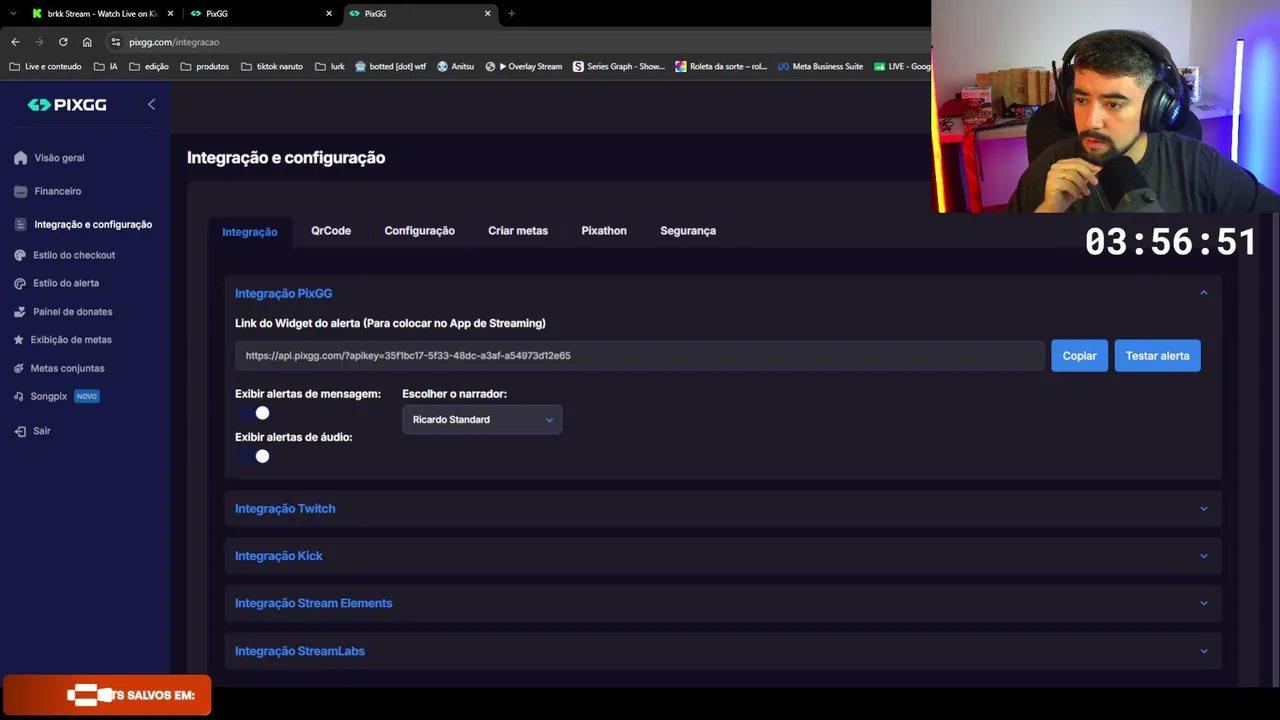
Task: Reload the page with the refresh icon
Action: (63, 42)
